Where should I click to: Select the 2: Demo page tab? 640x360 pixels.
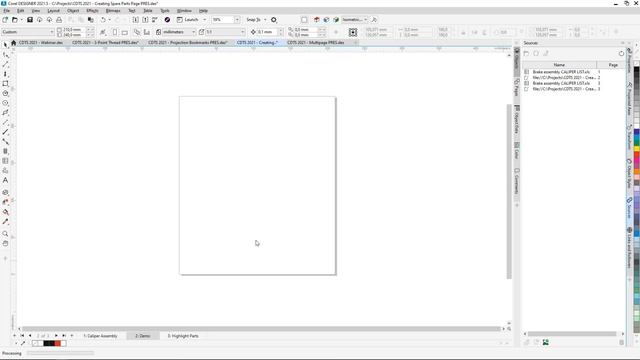(142, 336)
